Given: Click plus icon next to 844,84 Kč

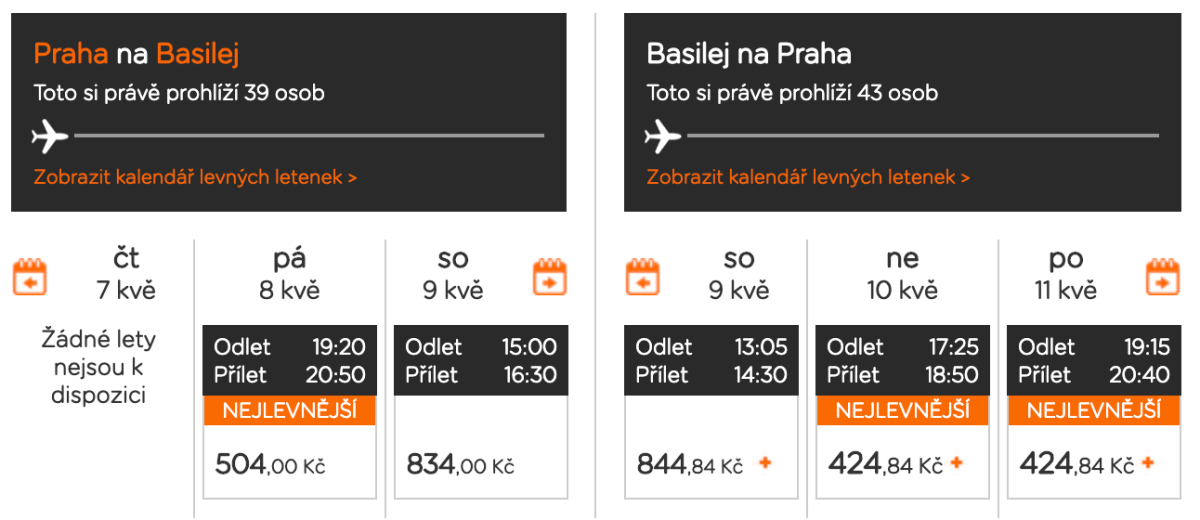Looking at the screenshot, I should (x=766, y=464).
